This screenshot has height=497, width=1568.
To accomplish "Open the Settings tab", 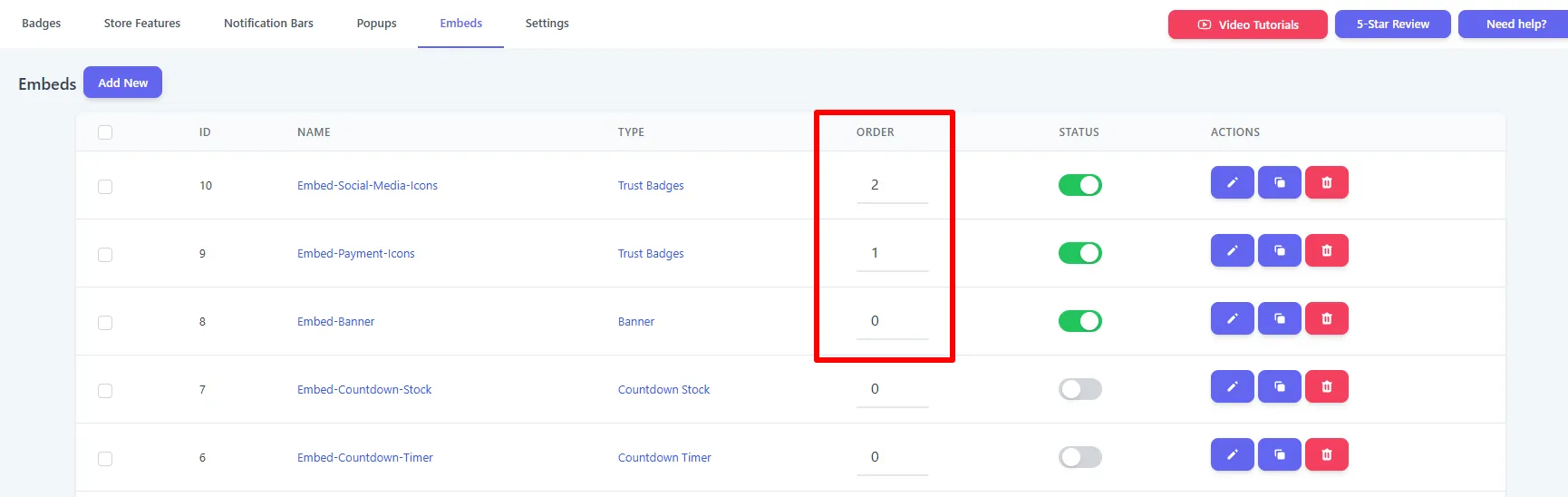I will pyautogui.click(x=547, y=24).
